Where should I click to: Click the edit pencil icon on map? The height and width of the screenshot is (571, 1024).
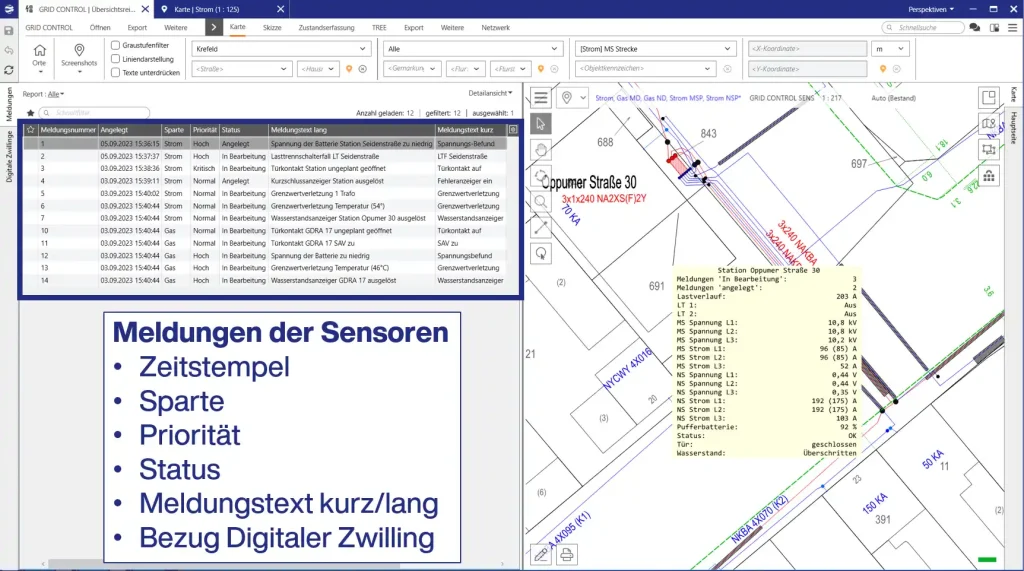541,555
